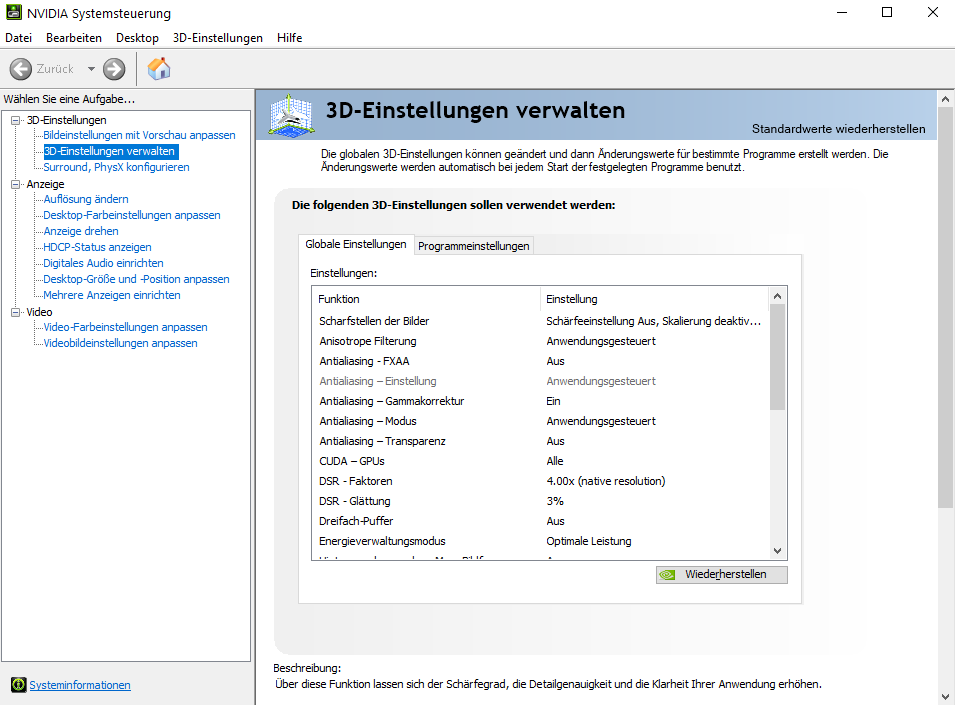The width and height of the screenshot is (955, 705).
Task: Open the Bearbeiten menu
Action: (x=74, y=38)
